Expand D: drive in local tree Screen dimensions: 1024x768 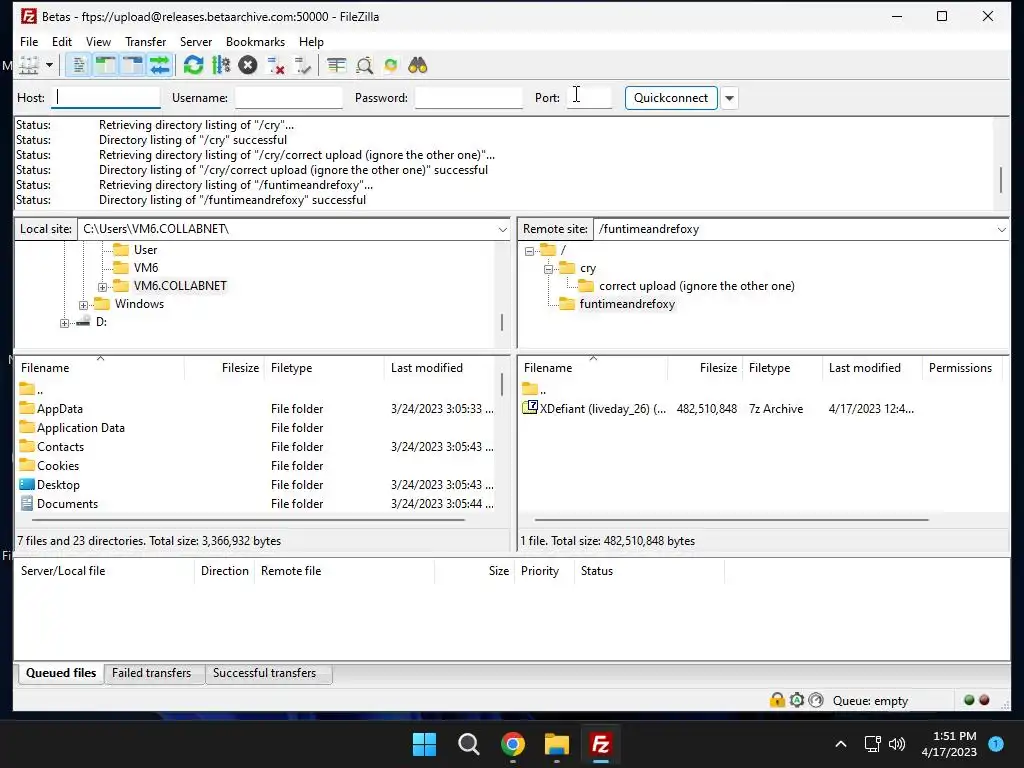coord(64,323)
